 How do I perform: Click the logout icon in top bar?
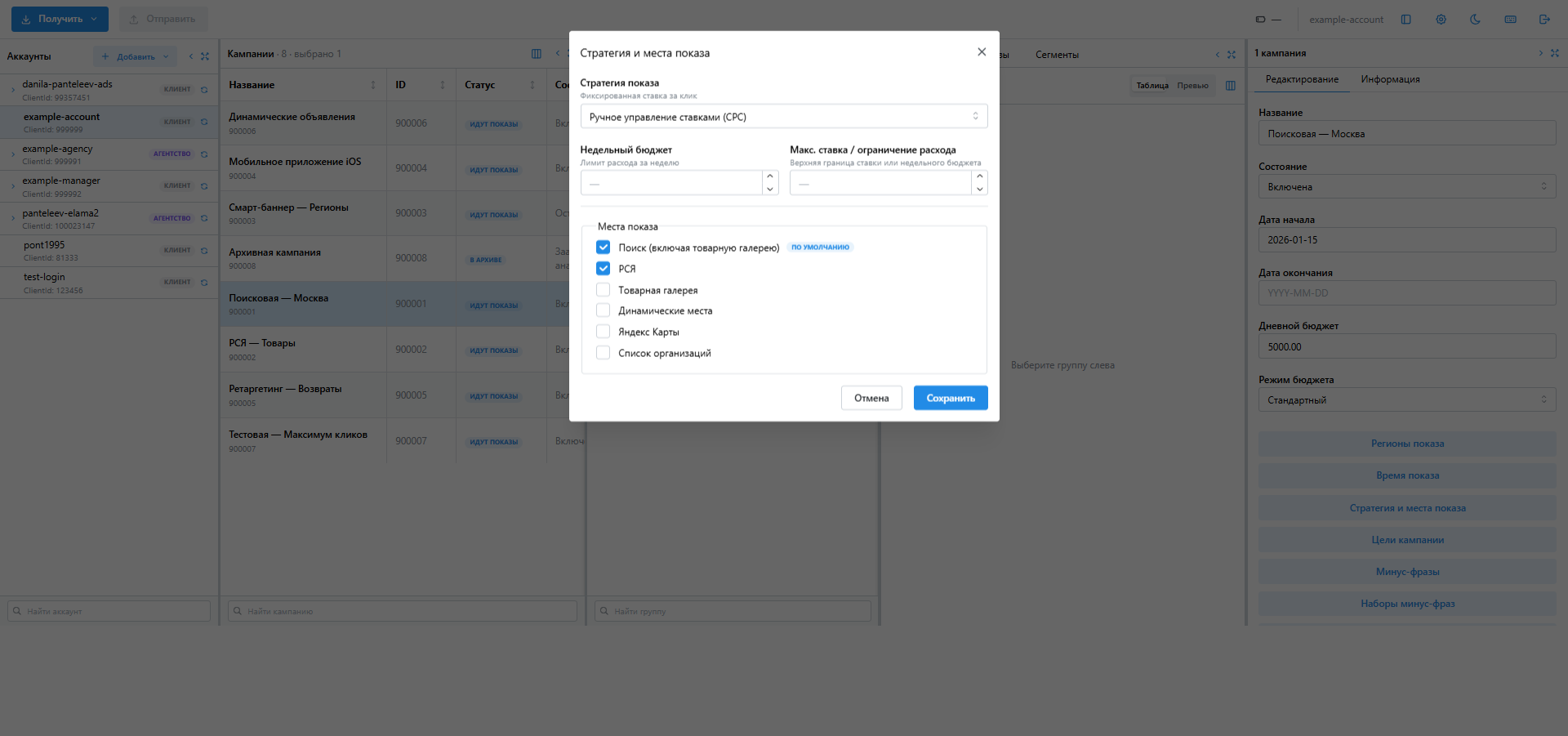pyautogui.click(x=1544, y=20)
